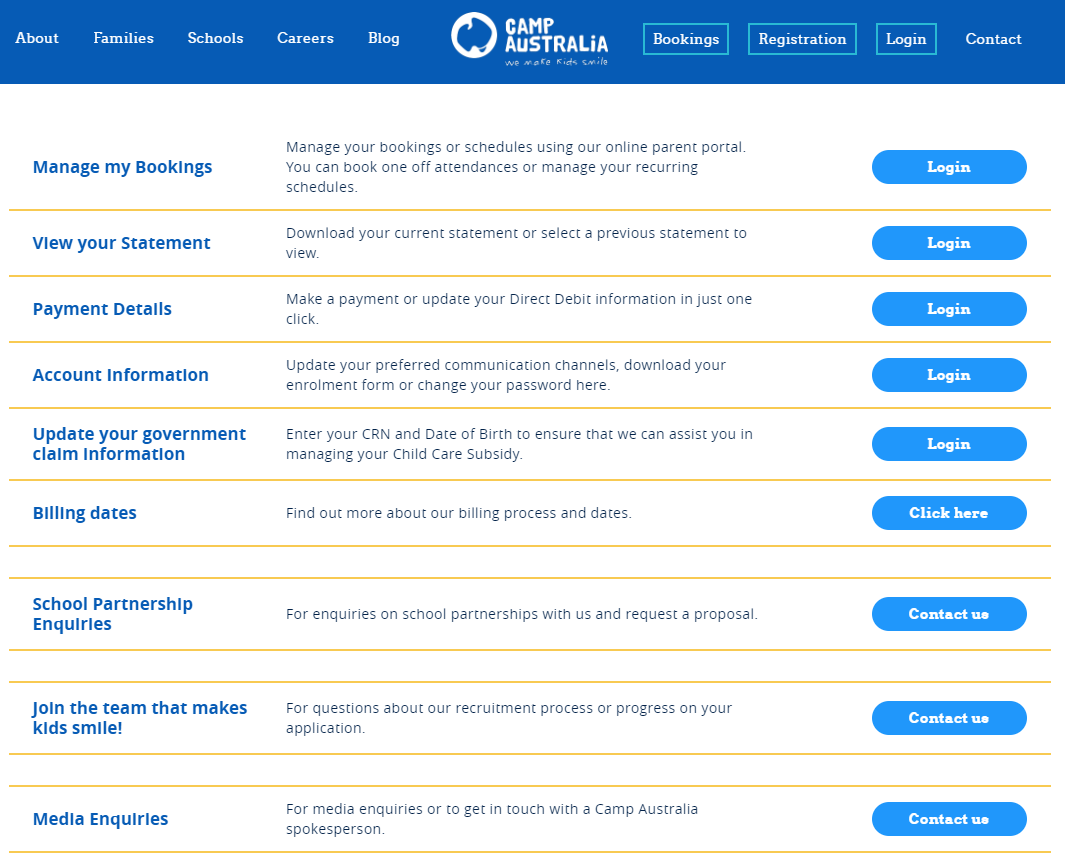Open the Schools navigation link
1065x861 pixels.
click(215, 38)
